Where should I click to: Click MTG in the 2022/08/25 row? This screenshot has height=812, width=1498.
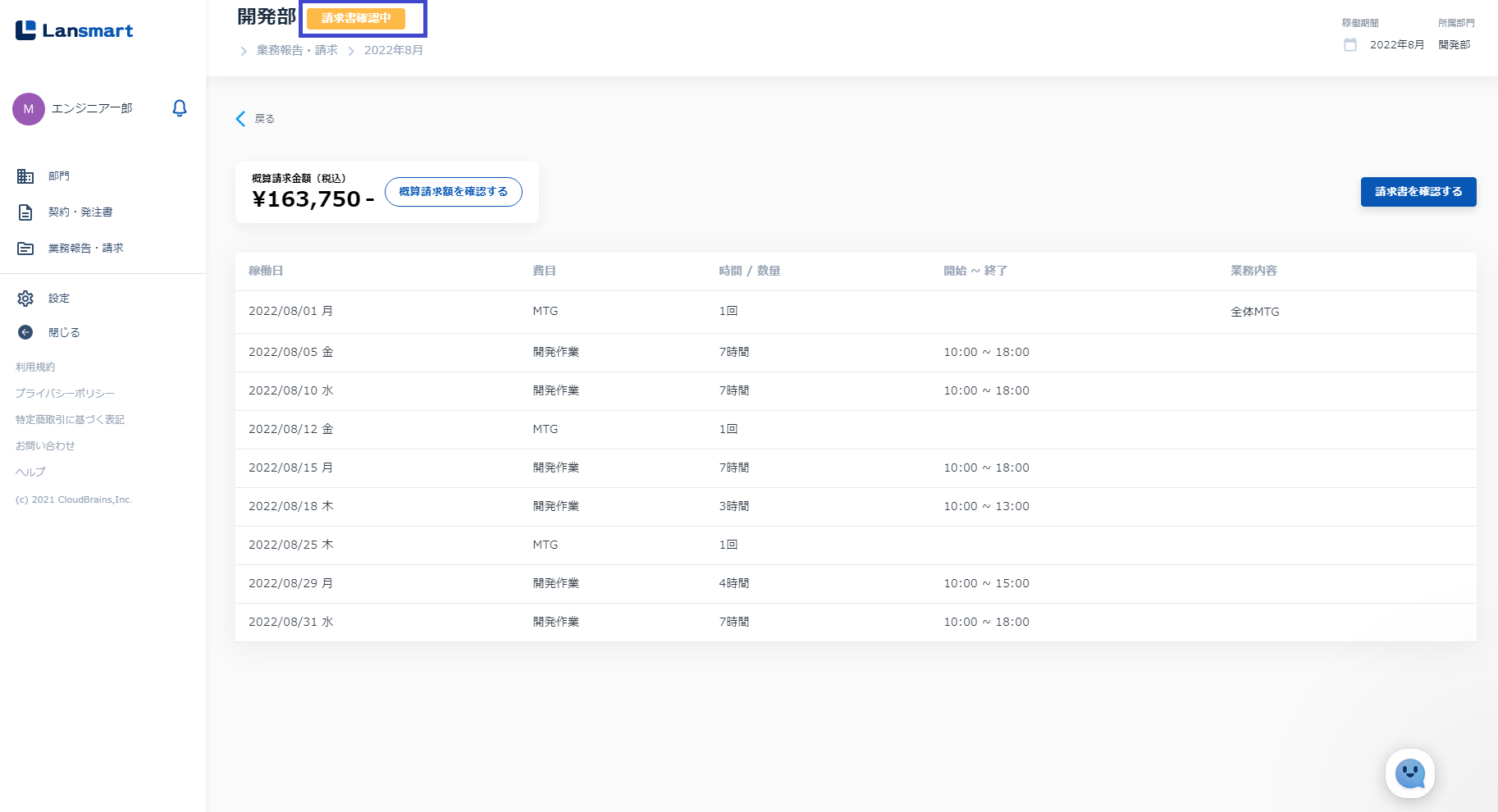tap(546, 545)
